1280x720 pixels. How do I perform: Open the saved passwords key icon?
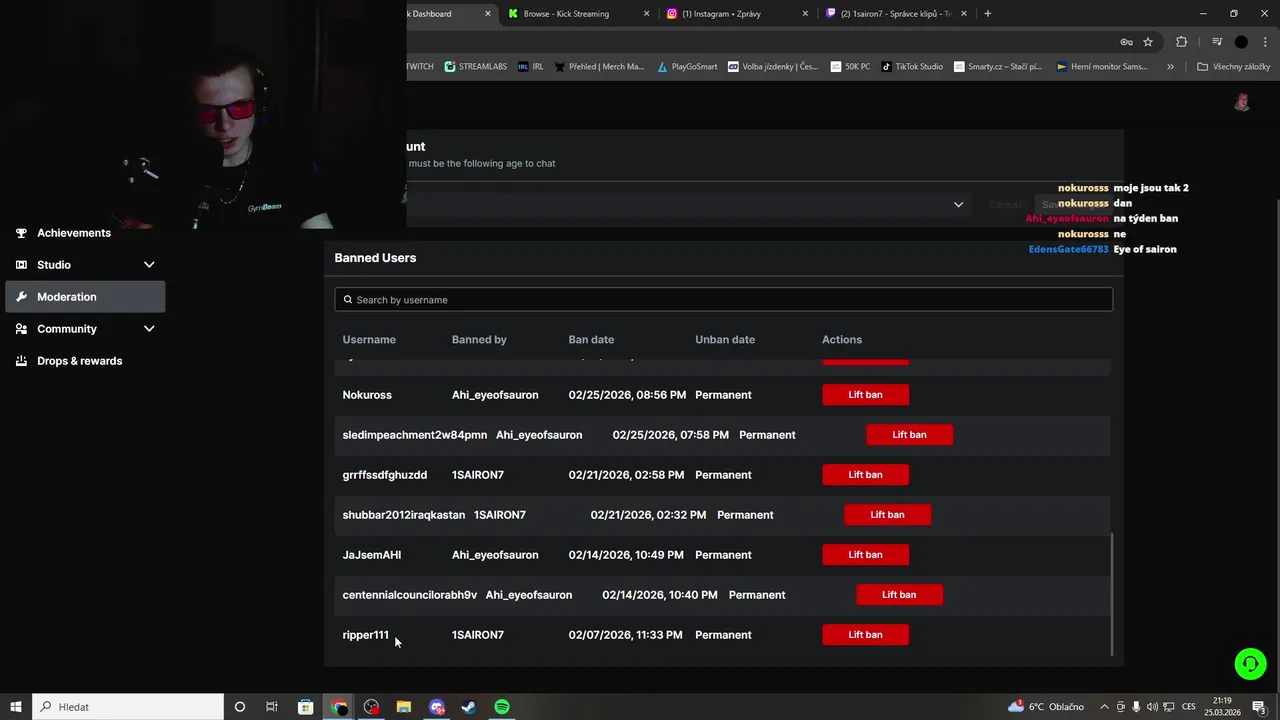pyautogui.click(x=1126, y=42)
